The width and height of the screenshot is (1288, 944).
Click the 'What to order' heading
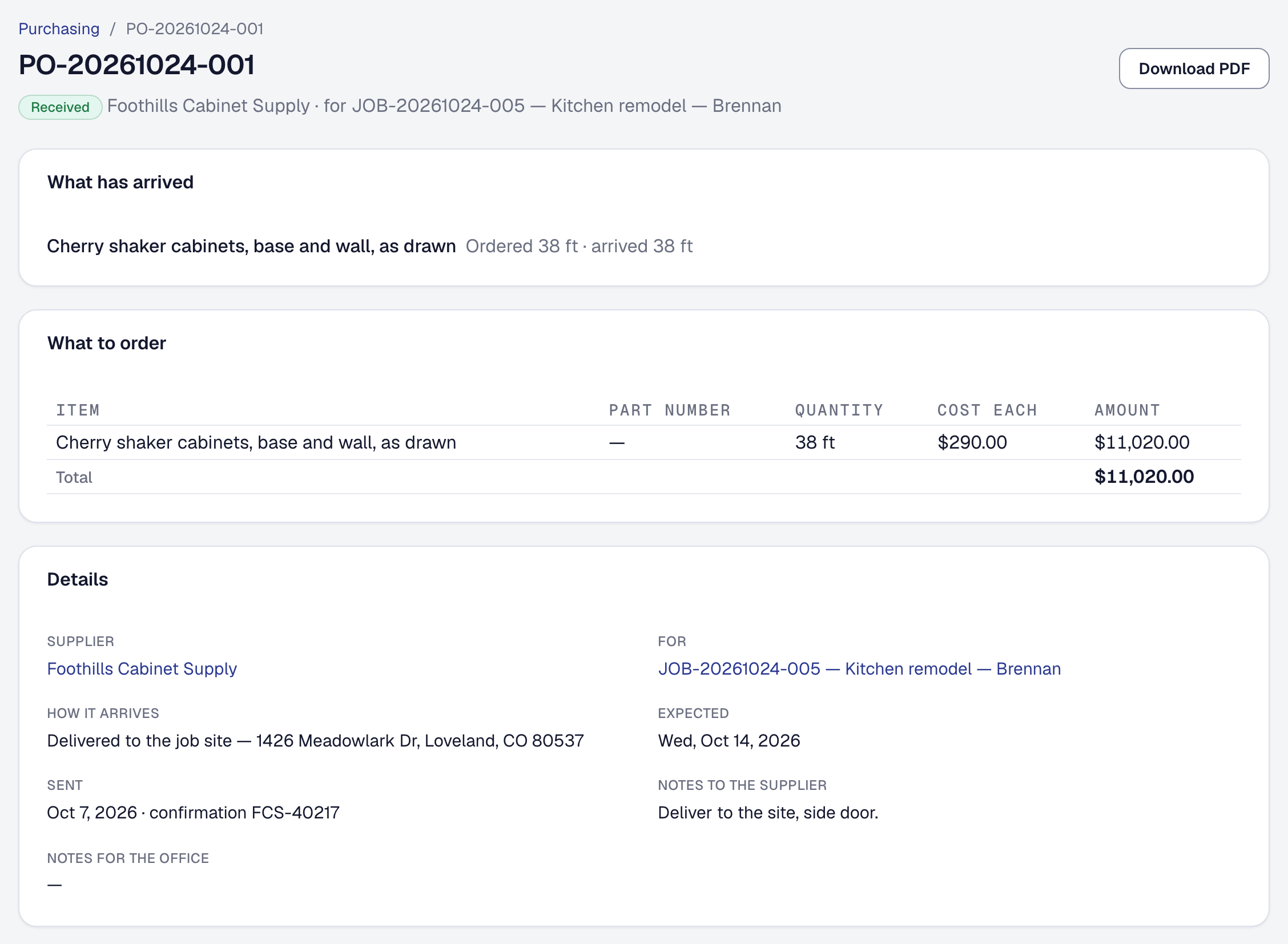107,343
